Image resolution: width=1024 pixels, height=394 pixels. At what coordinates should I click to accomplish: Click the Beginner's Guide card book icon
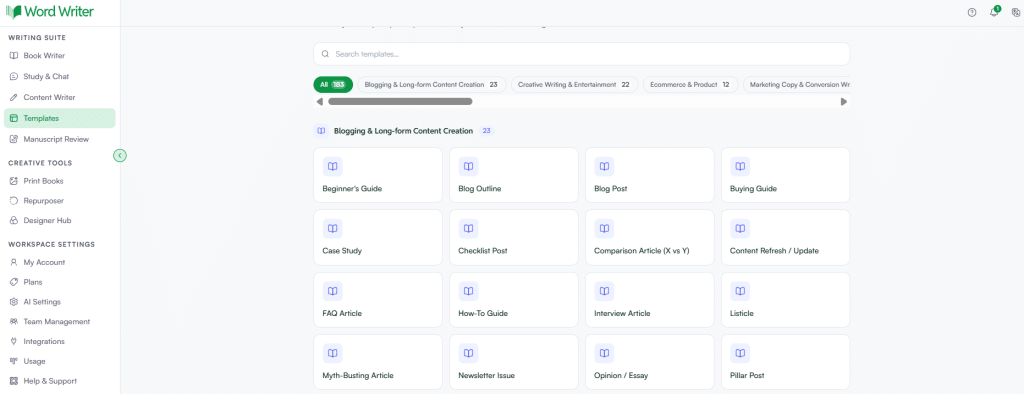click(x=332, y=167)
